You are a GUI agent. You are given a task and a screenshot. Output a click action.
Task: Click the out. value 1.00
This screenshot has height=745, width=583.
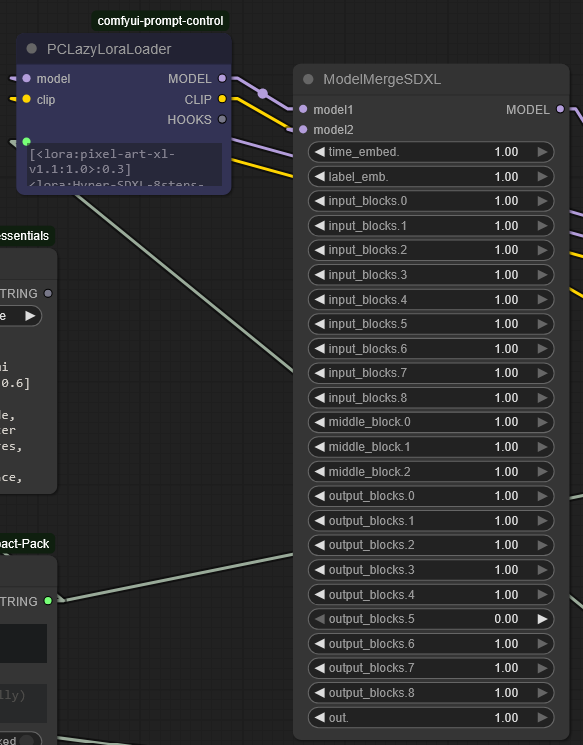pos(506,717)
